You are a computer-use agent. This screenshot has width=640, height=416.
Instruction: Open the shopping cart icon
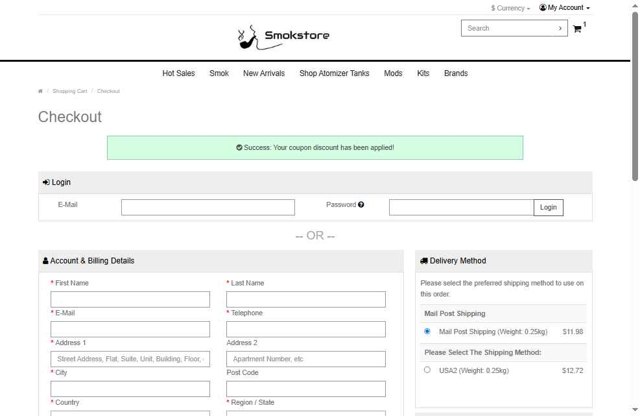click(x=577, y=29)
